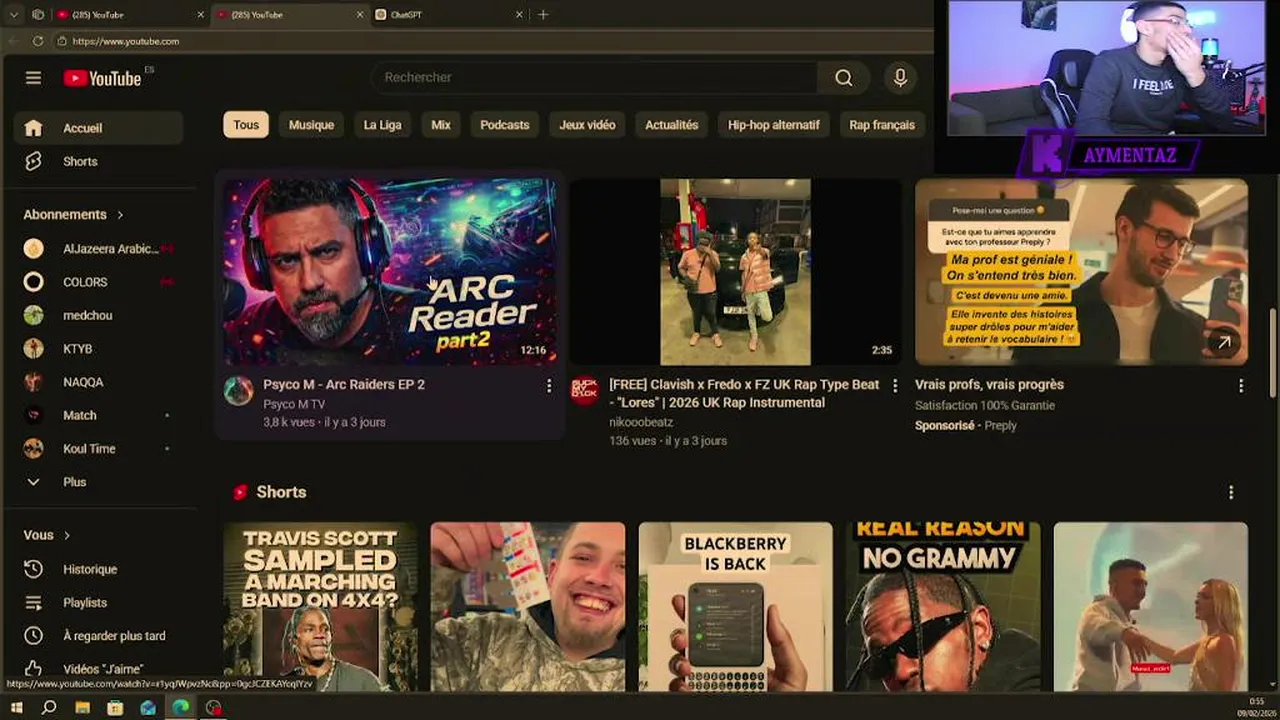This screenshot has width=1280, height=720.
Task: Open Microsoft Edge from the taskbar
Action: [x=181, y=707]
